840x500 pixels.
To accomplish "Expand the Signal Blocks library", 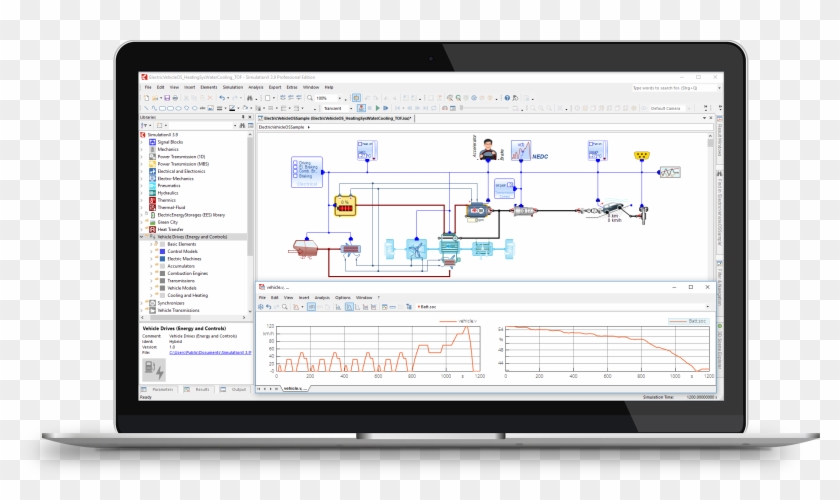I will (x=142, y=142).
